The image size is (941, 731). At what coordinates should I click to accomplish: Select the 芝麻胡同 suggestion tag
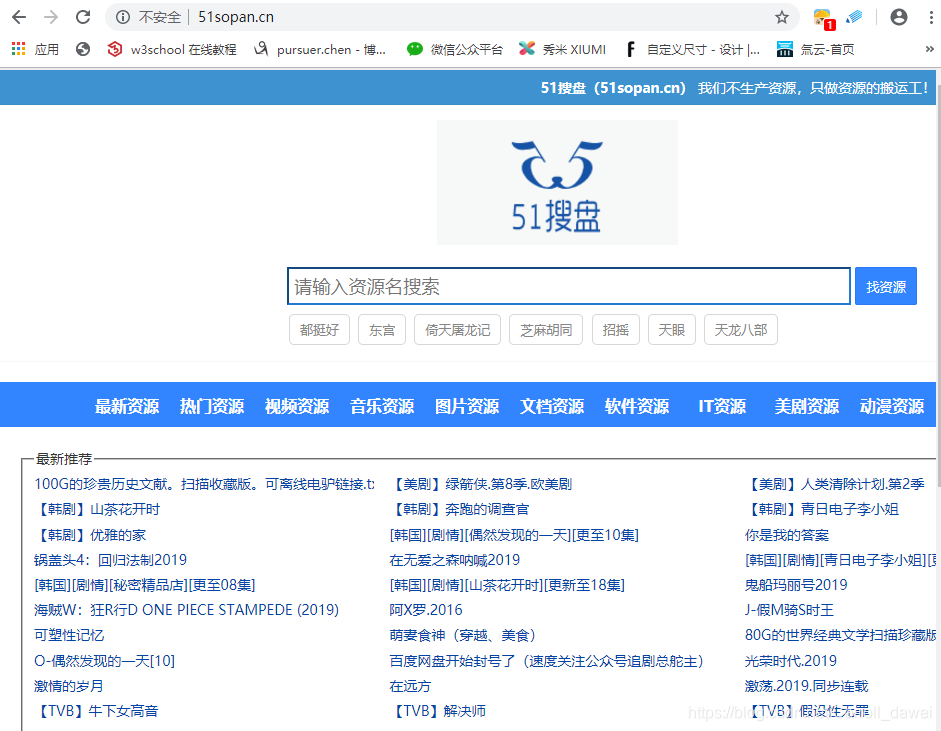tap(546, 329)
